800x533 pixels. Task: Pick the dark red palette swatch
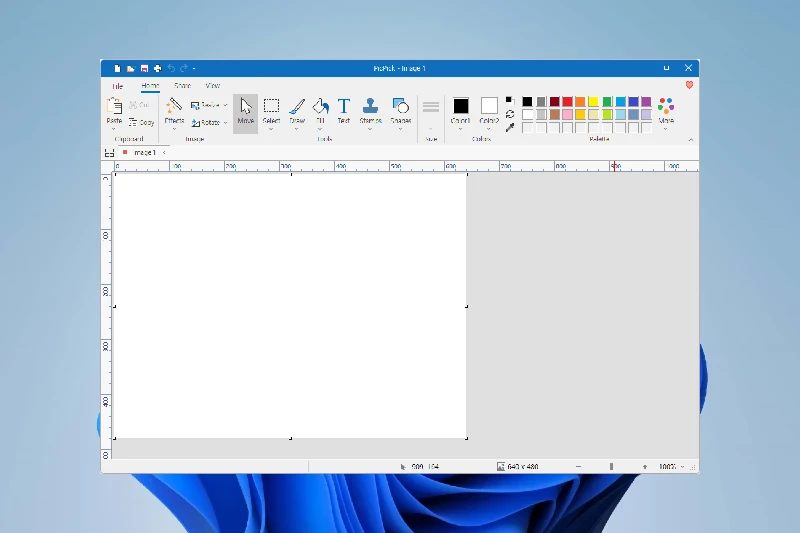pos(555,101)
